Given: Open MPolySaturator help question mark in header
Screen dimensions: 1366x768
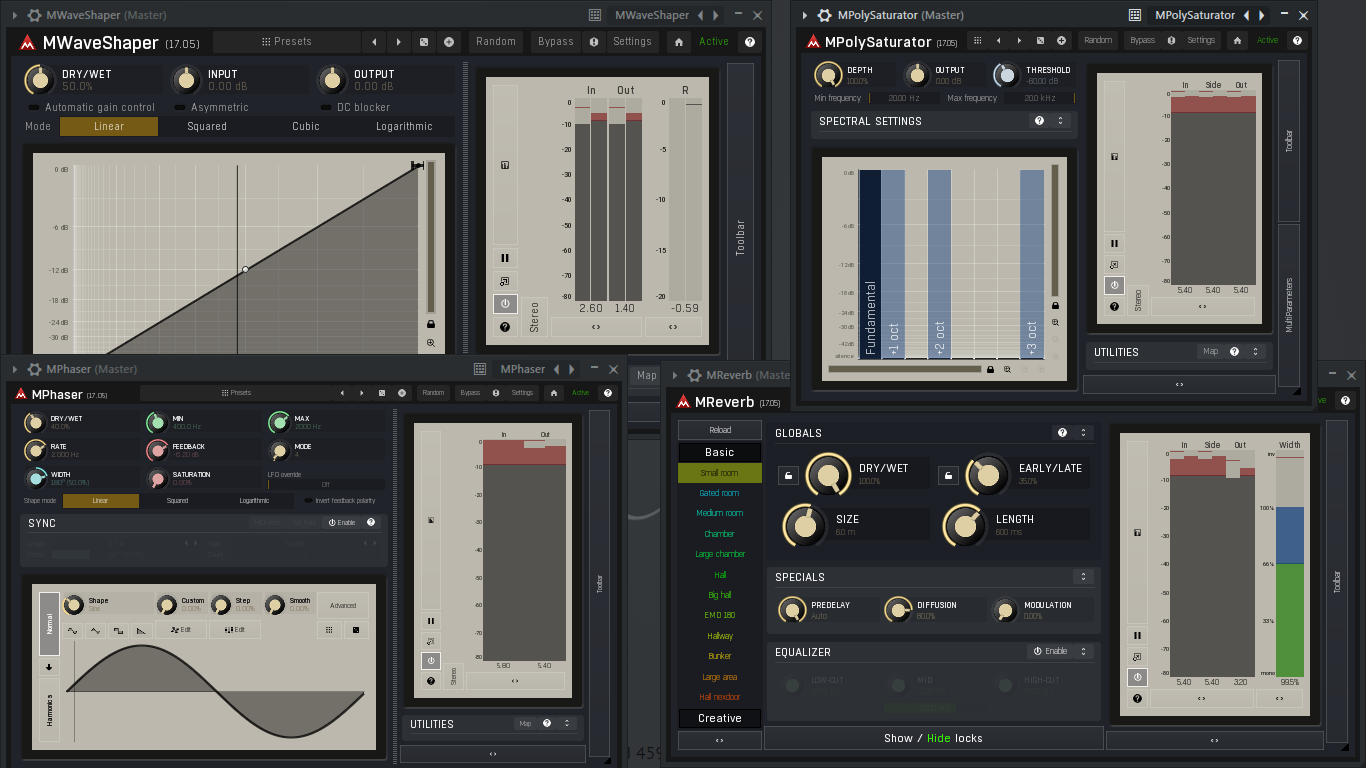Looking at the screenshot, I should (x=1297, y=41).
